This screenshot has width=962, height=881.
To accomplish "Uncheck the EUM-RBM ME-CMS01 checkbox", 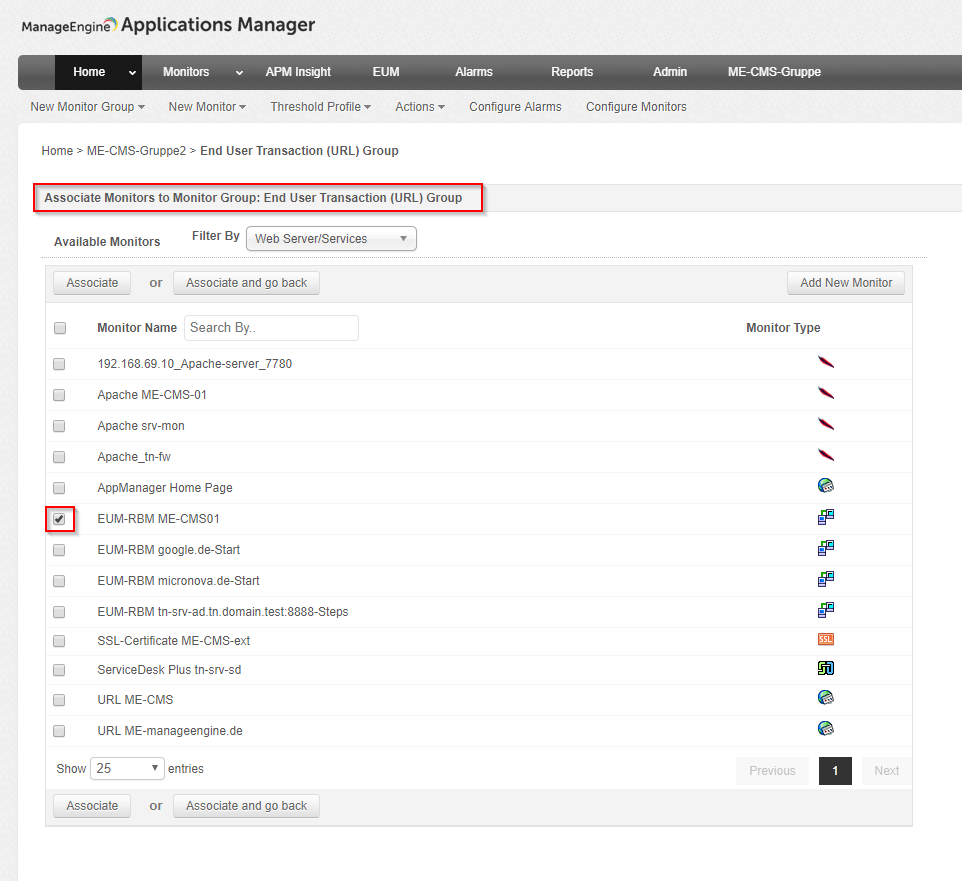I will pyautogui.click(x=59, y=519).
